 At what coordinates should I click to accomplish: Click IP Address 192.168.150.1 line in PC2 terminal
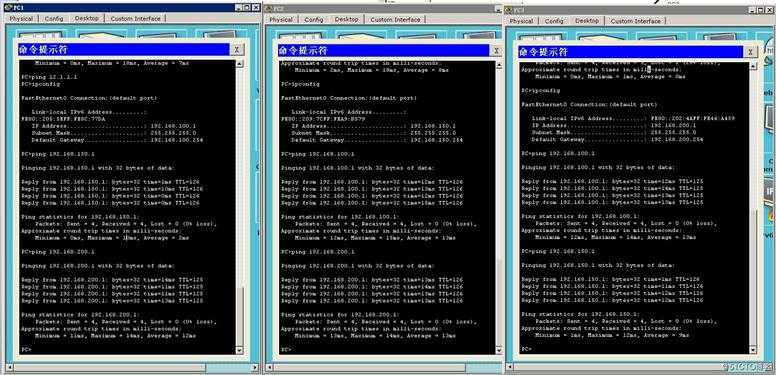pyautogui.click(x=374, y=126)
